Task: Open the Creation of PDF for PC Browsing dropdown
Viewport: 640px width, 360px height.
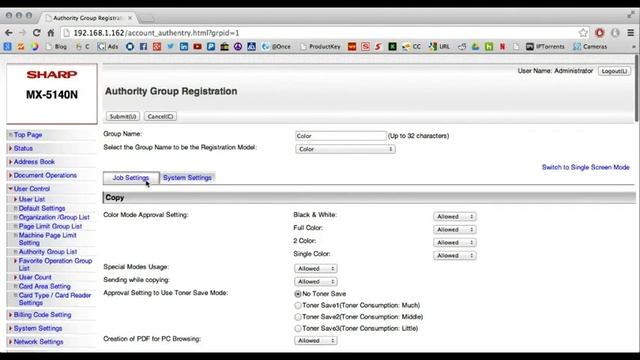Action: [x=316, y=340]
